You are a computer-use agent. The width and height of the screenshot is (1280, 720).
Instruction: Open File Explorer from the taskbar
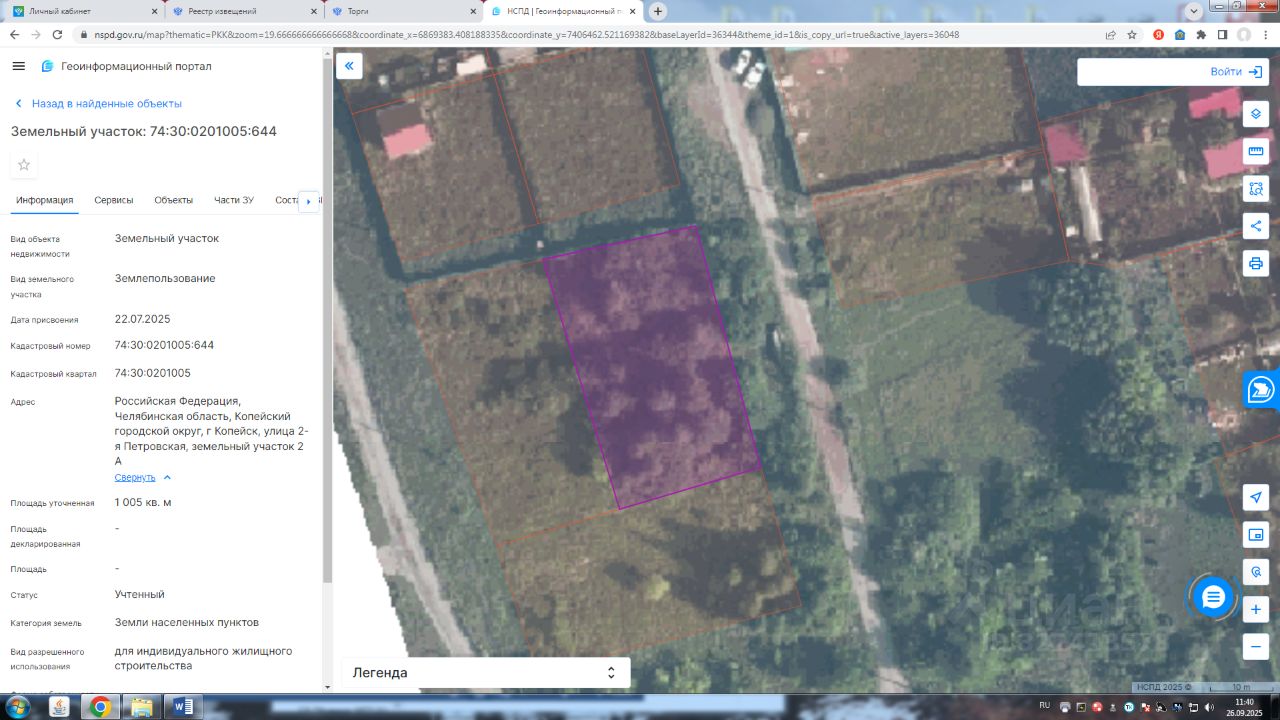[x=142, y=707]
